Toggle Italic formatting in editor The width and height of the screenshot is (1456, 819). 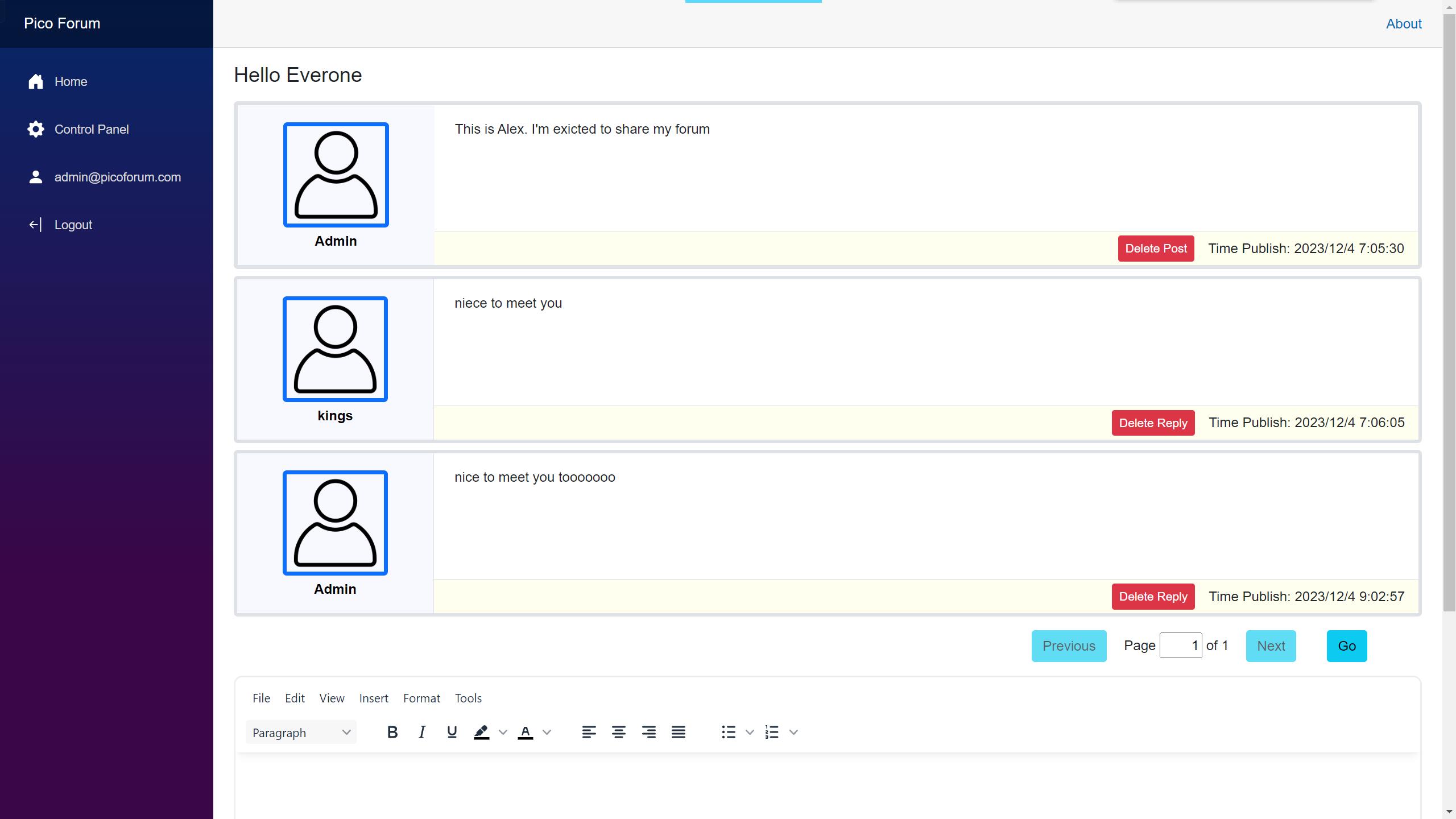coord(422,732)
